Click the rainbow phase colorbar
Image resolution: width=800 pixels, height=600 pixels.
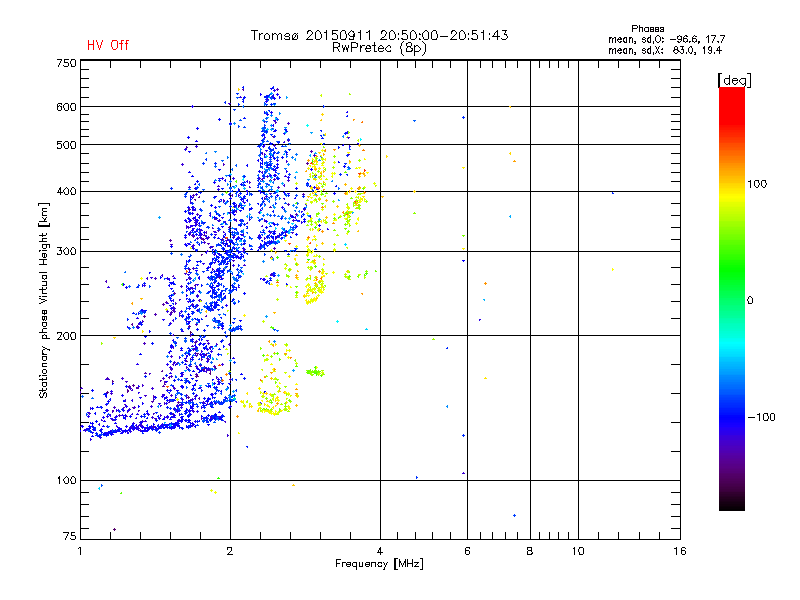pyautogui.click(x=732, y=299)
